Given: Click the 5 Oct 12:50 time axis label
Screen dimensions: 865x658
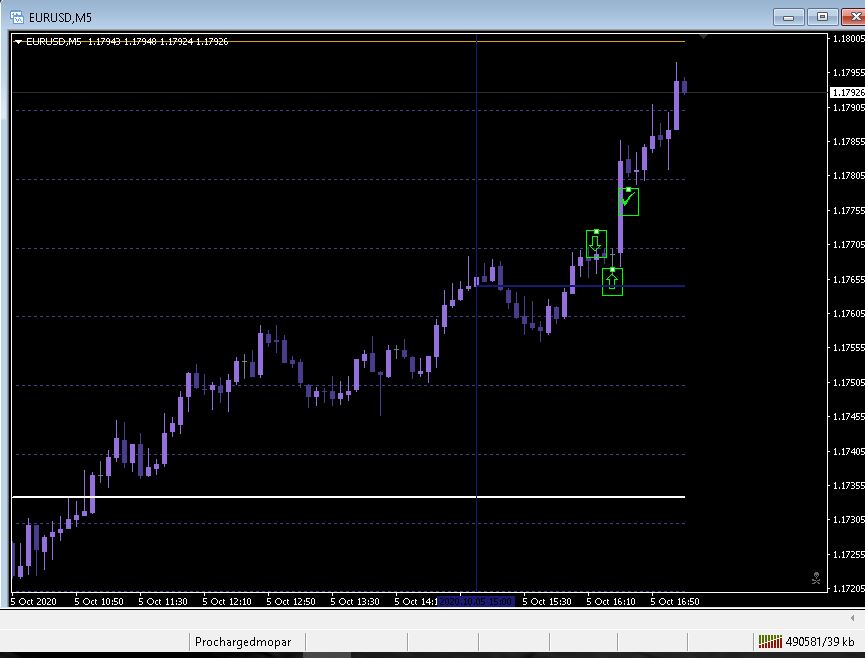Looking at the screenshot, I should 291,601.
